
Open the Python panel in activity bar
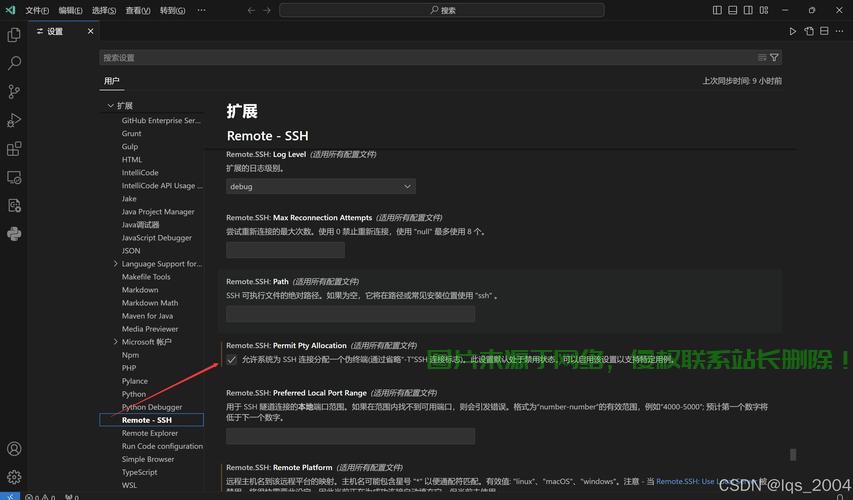tap(14, 234)
